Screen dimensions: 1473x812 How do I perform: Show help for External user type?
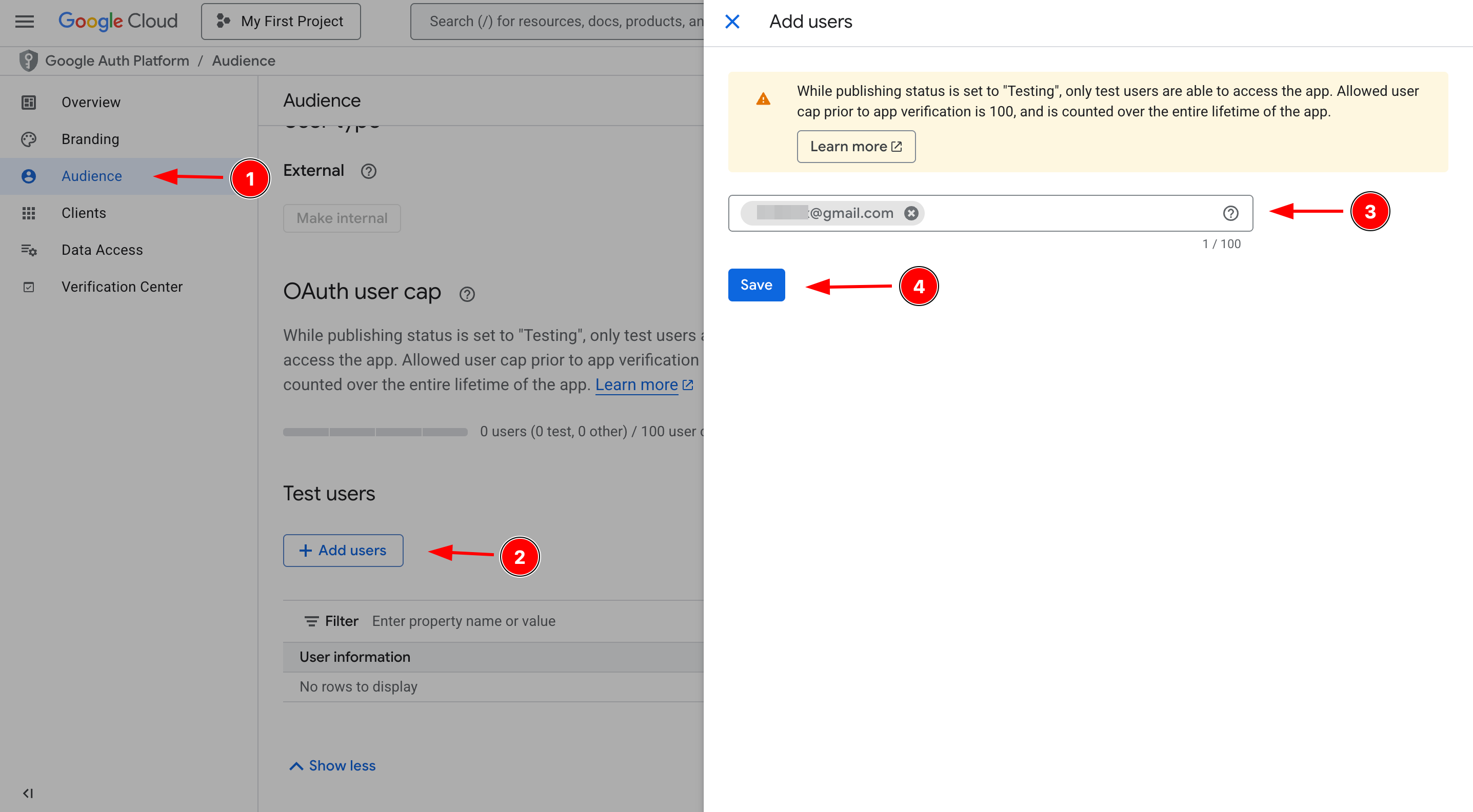[x=369, y=171]
